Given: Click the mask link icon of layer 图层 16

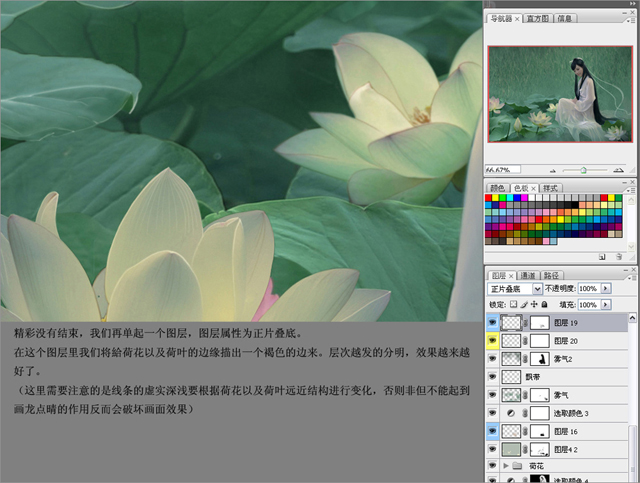Looking at the screenshot, I should [x=526, y=431].
